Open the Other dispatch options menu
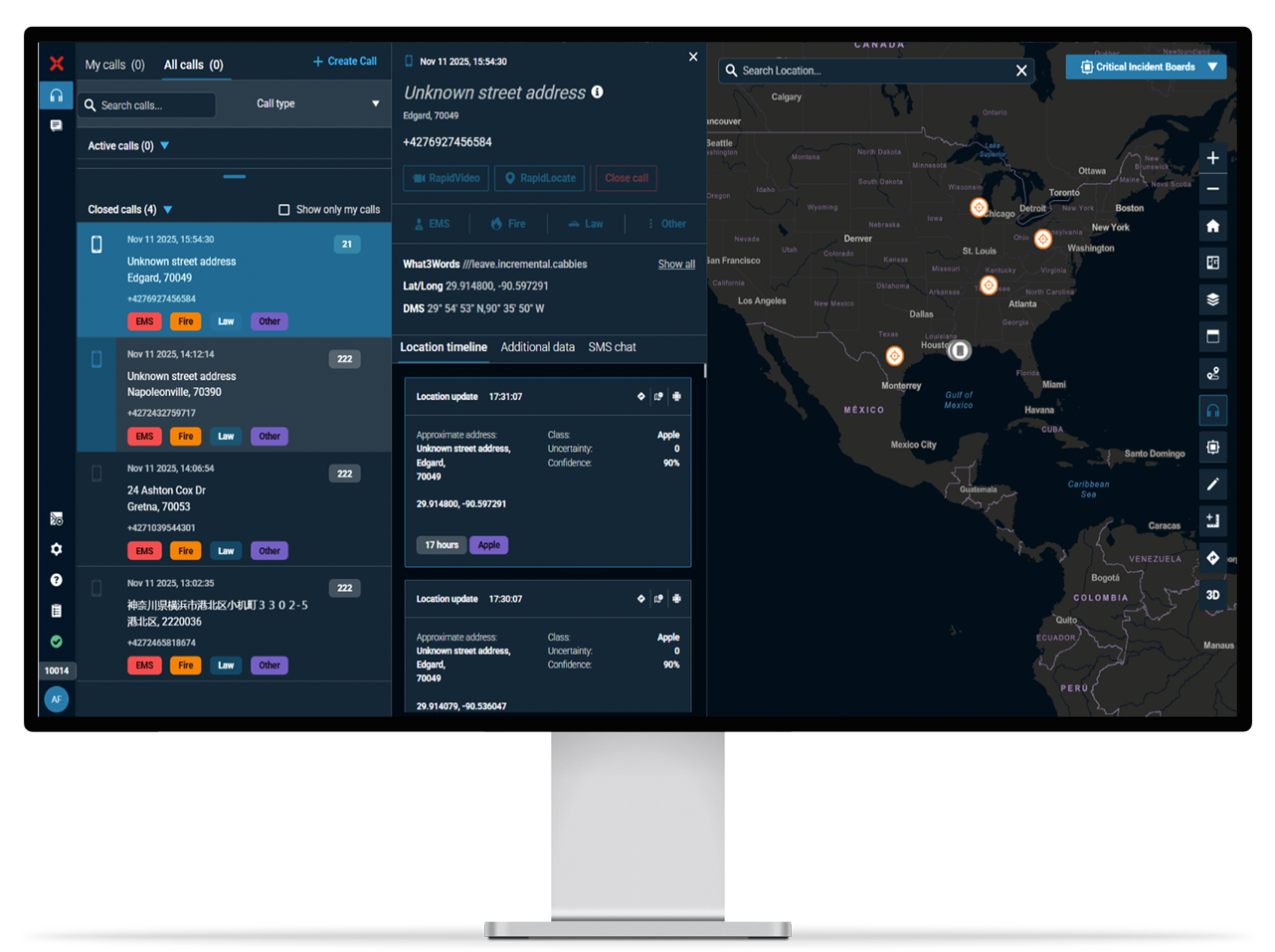 point(666,224)
